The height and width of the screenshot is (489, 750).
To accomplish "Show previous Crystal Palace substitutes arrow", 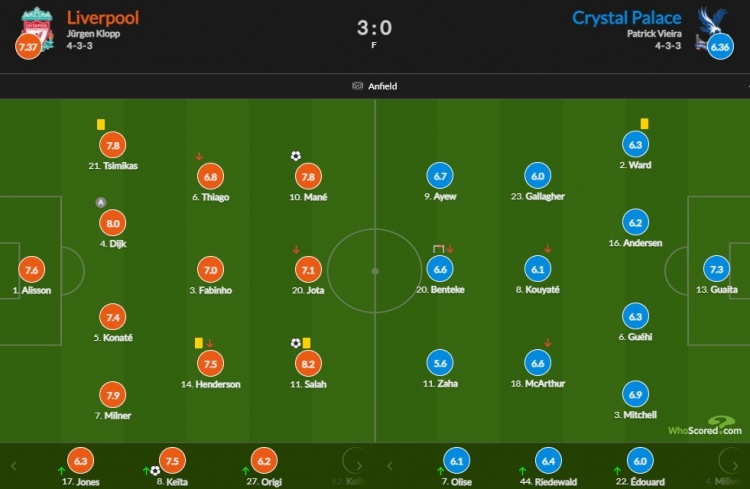I will point(390,466).
